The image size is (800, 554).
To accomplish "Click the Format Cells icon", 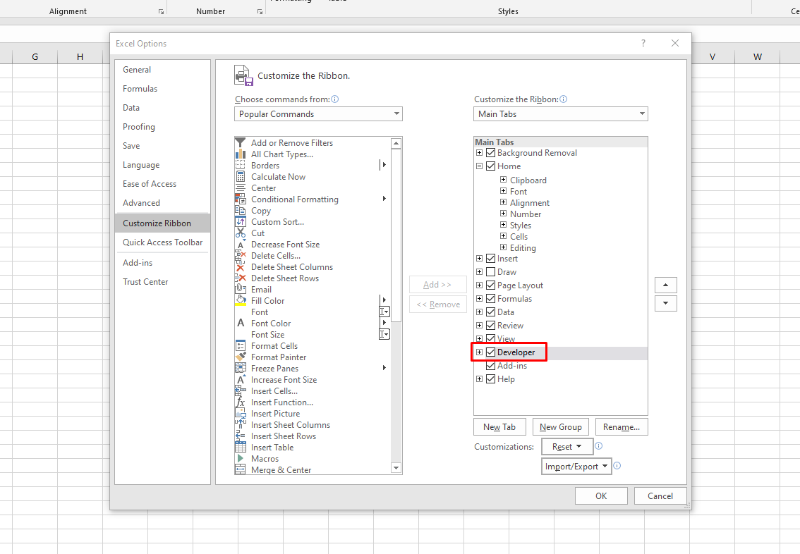I will (x=240, y=346).
